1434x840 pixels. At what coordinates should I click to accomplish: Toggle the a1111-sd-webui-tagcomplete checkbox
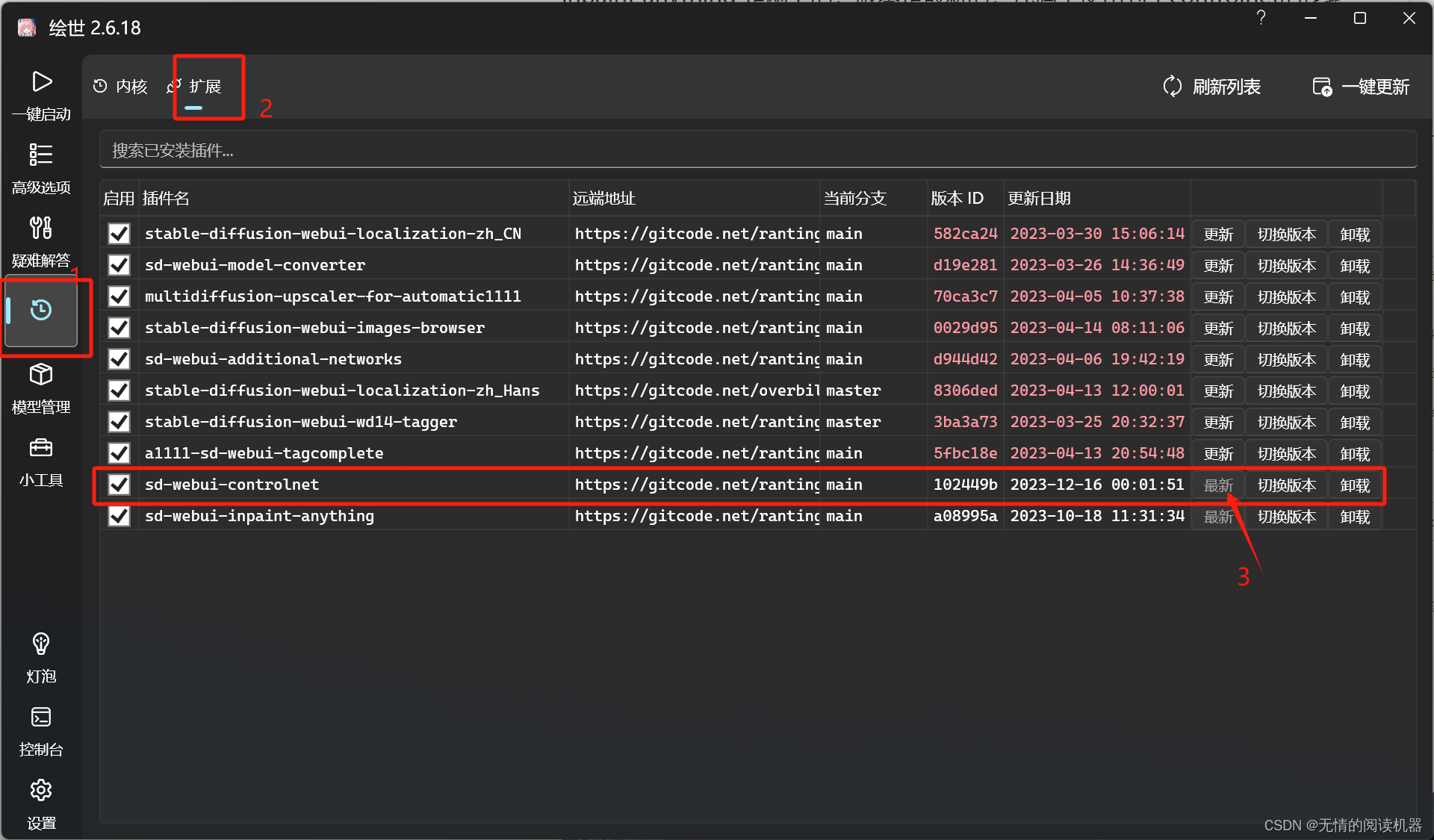coord(119,453)
